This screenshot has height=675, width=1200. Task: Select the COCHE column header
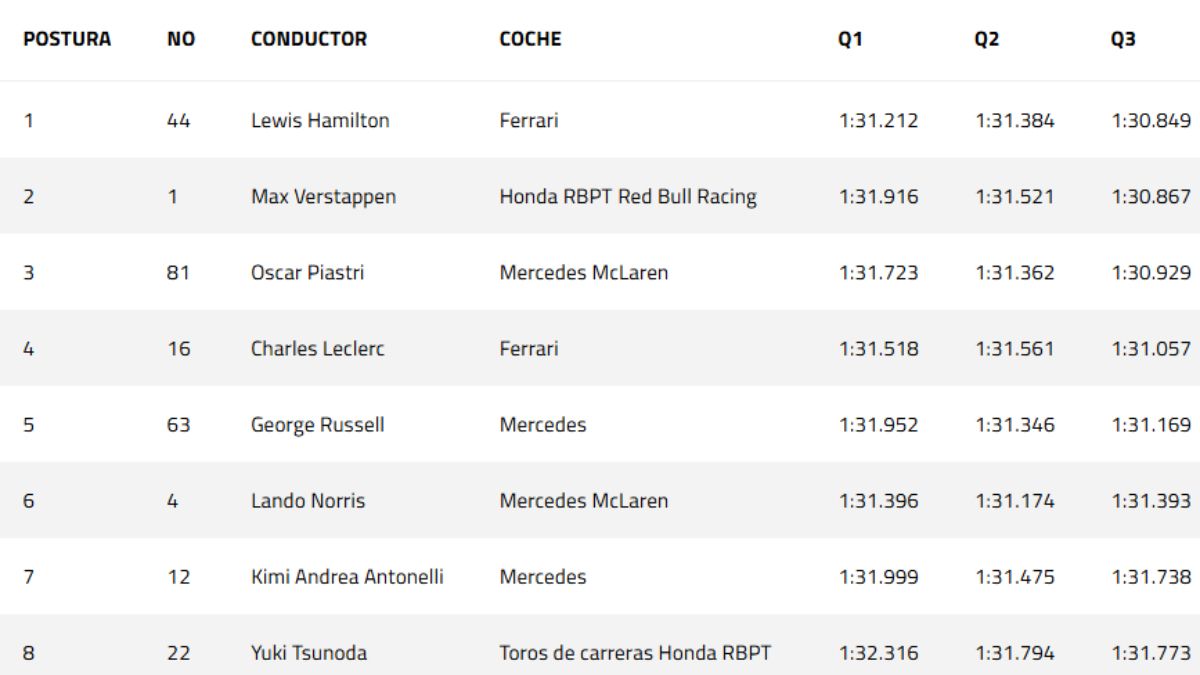[530, 40]
